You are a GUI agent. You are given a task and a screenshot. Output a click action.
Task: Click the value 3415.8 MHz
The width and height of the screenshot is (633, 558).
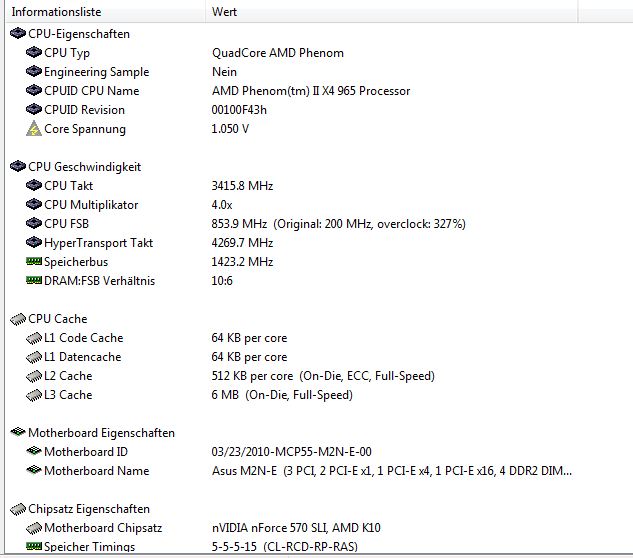click(x=242, y=186)
